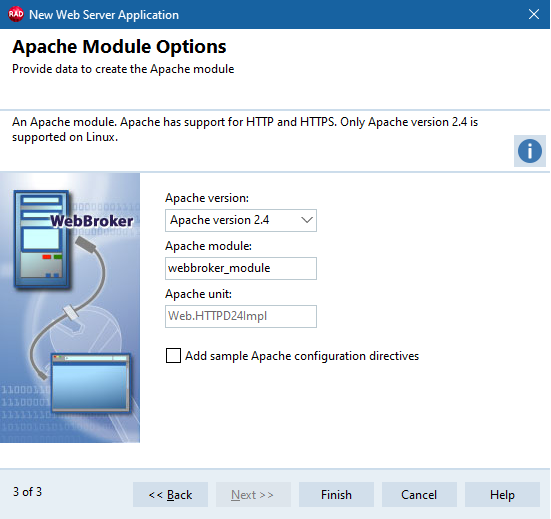Click the 'Apache version:' label
Viewport: 551px width, 519px height.
click(x=207, y=198)
